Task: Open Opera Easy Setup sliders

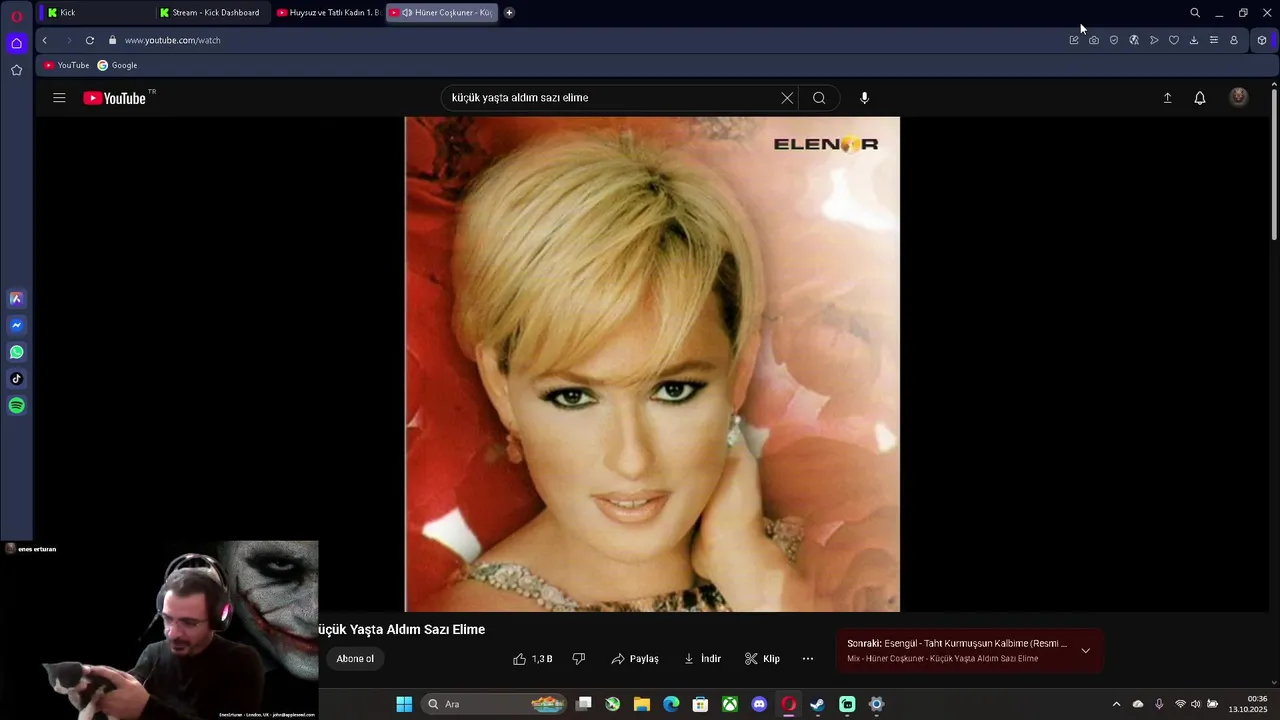Action: click(x=1214, y=40)
